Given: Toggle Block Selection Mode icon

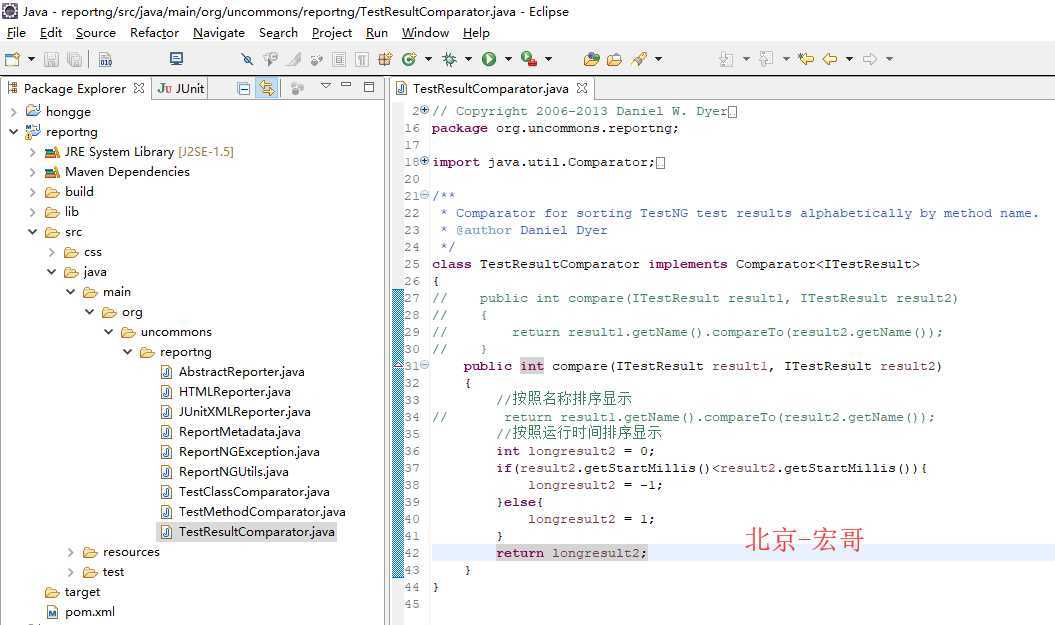Looking at the screenshot, I should pos(339,59).
